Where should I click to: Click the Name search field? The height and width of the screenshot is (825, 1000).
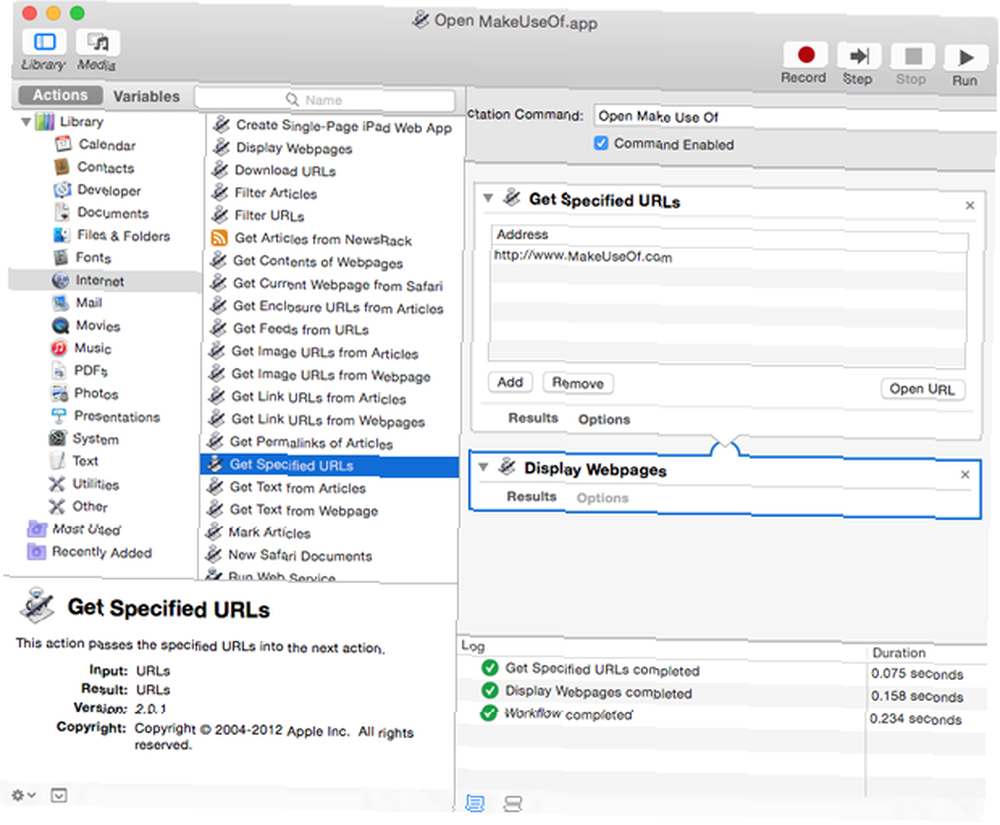325,100
